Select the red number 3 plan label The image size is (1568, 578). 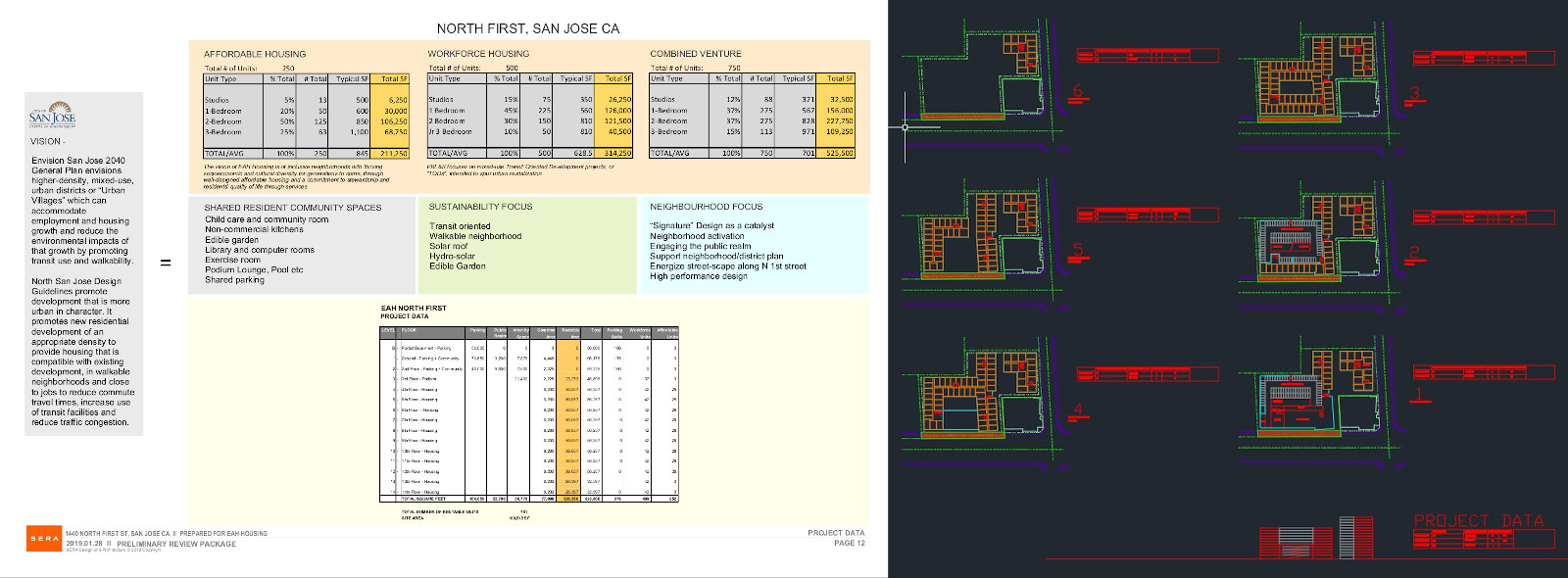pyautogui.click(x=1414, y=94)
